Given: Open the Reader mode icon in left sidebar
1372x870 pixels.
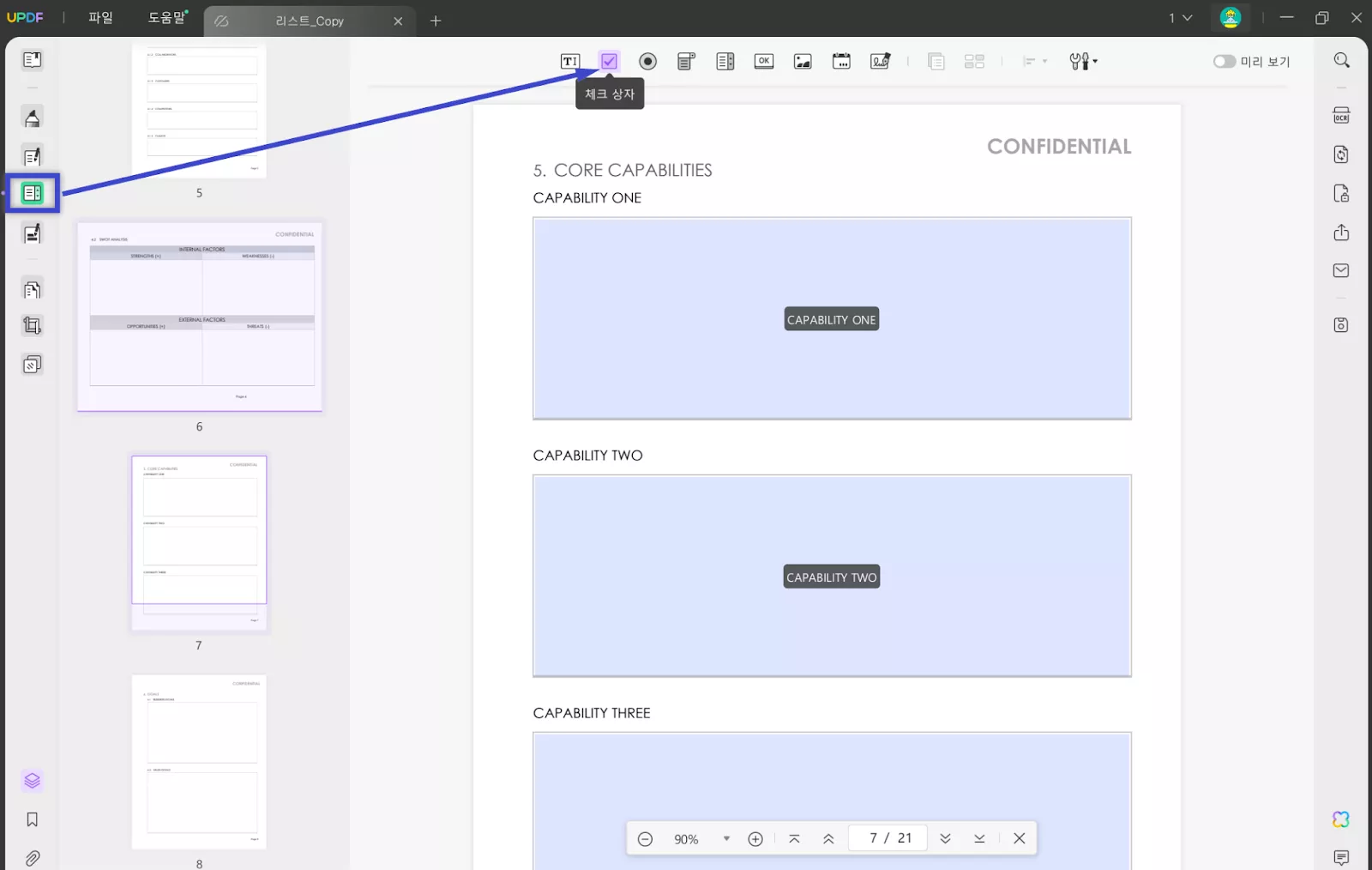Looking at the screenshot, I should (32, 60).
